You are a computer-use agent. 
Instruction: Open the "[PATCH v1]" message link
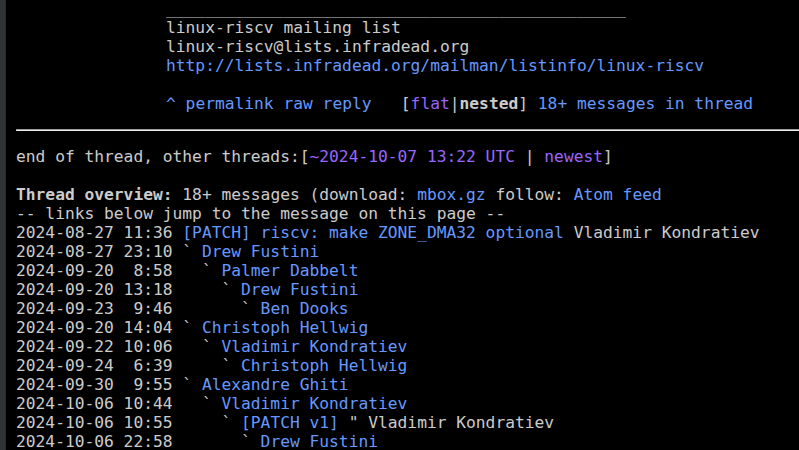pos(289,423)
